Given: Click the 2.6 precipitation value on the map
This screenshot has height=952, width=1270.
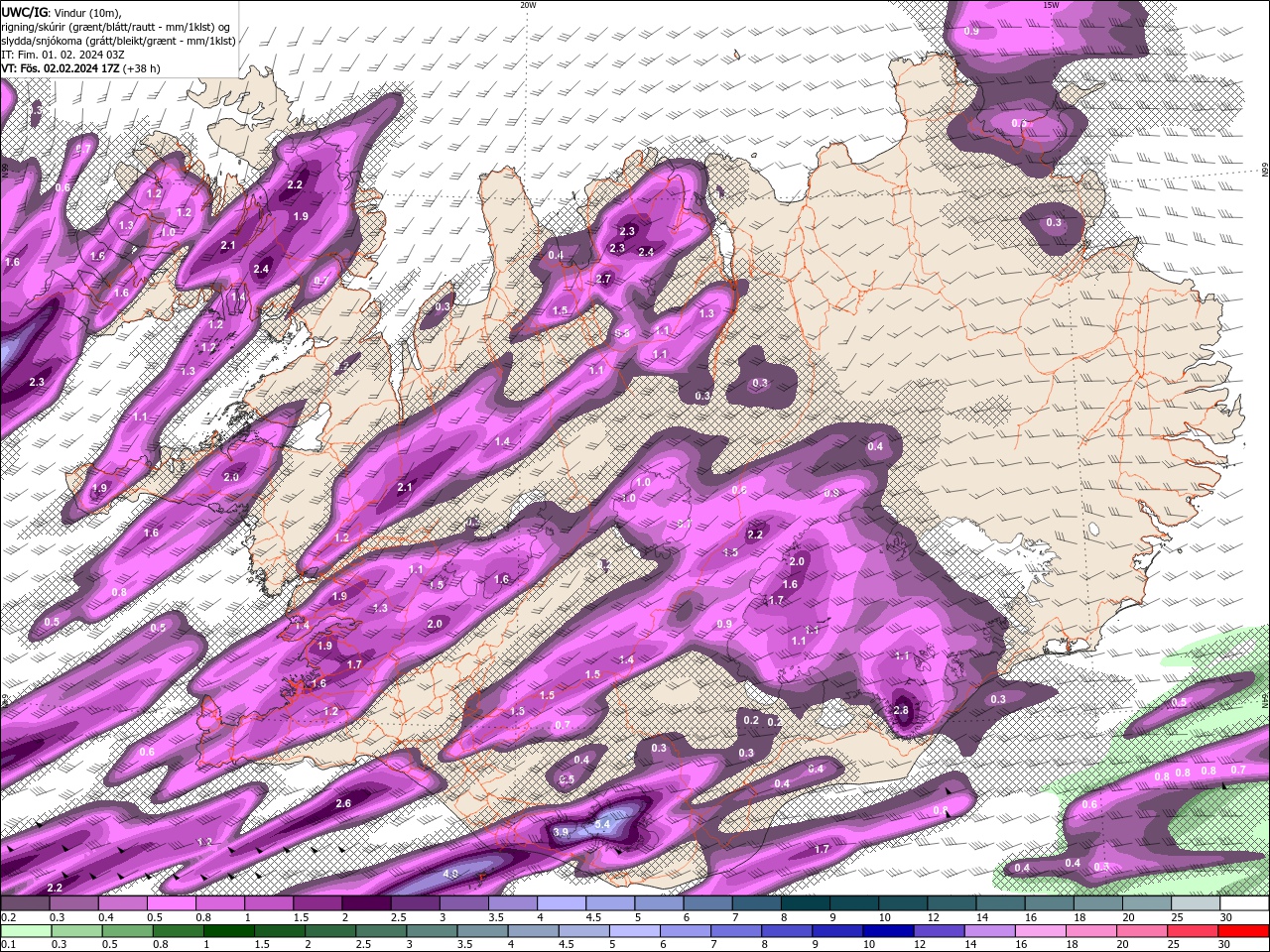Looking at the screenshot, I should click(343, 803).
